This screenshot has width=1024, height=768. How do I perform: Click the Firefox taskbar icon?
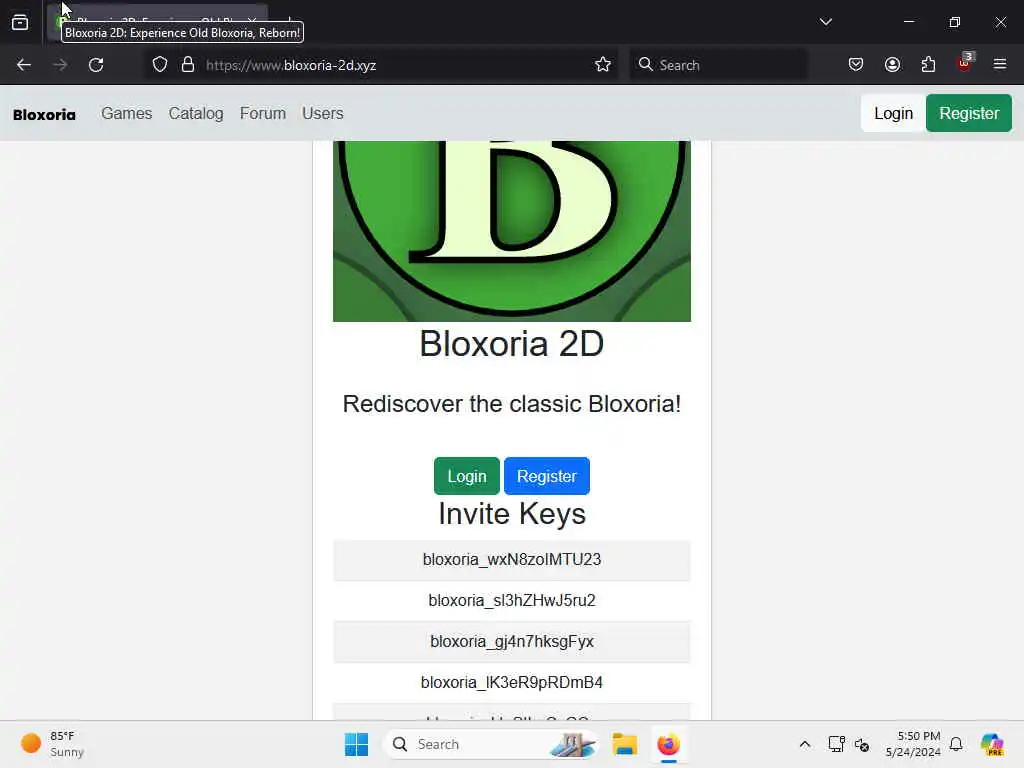pos(668,744)
